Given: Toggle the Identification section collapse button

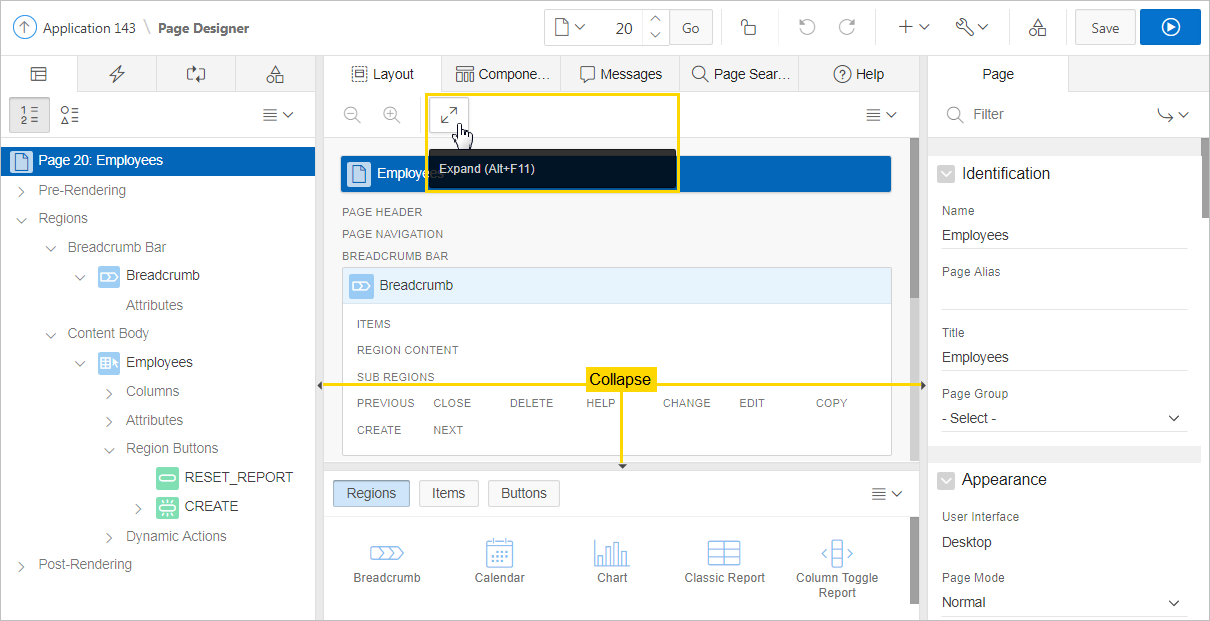Looking at the screenshot, I should tap(946, 174).
